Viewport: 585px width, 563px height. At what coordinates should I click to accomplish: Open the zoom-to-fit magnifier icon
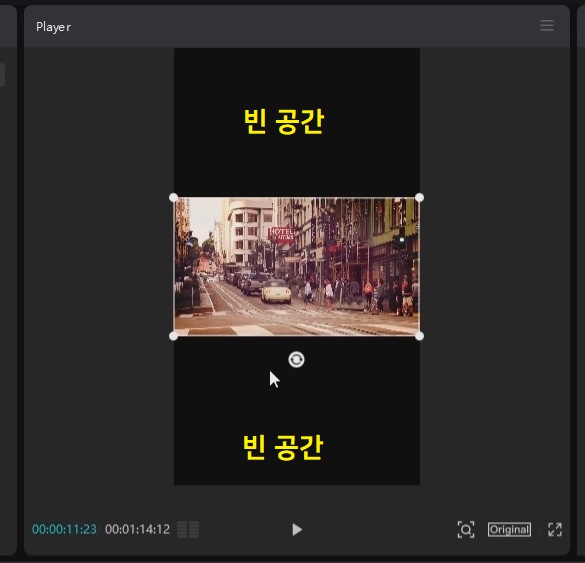click(466, 529)
